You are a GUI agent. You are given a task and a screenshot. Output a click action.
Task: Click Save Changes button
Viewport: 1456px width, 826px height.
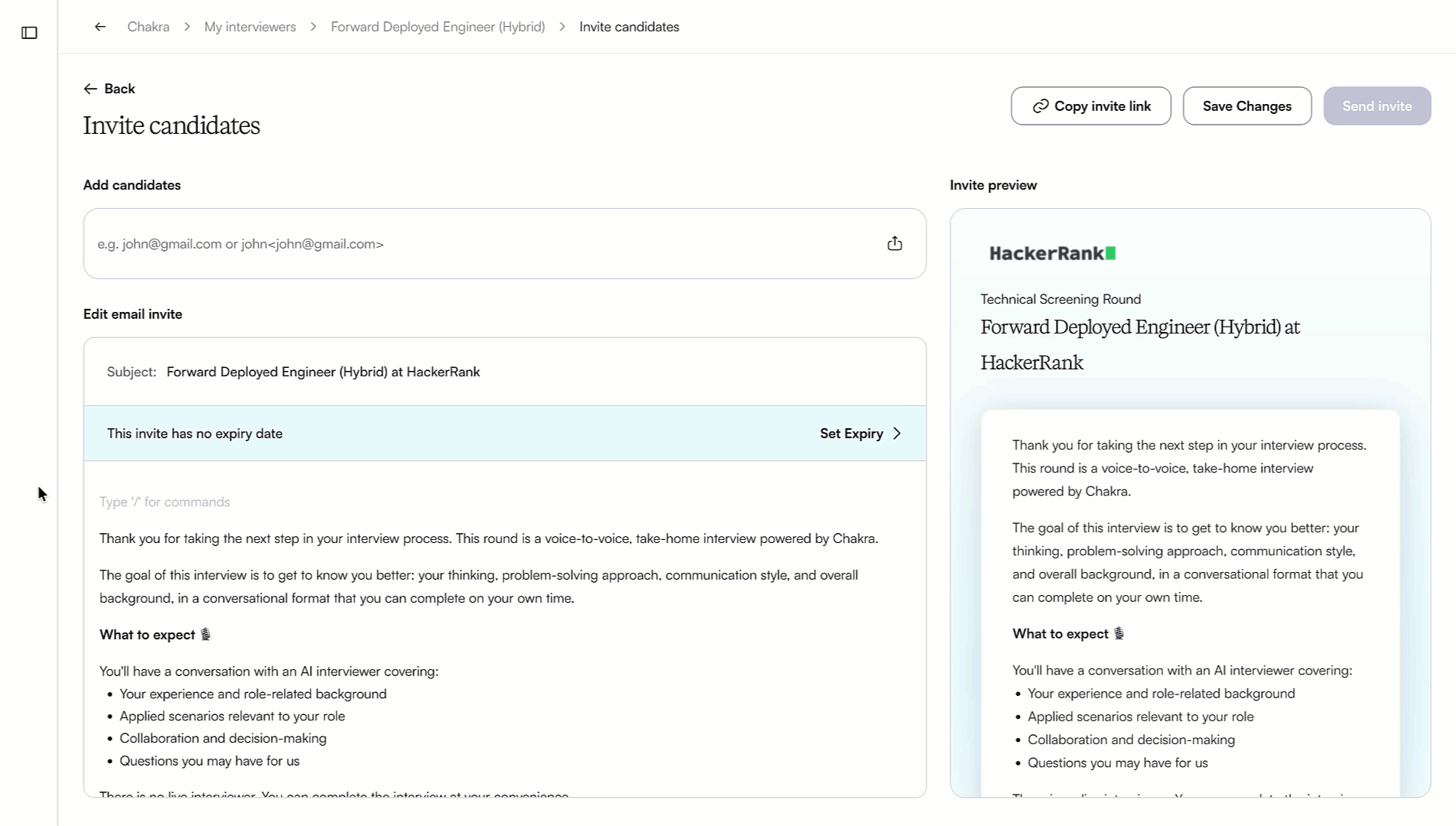point(1246,106)
